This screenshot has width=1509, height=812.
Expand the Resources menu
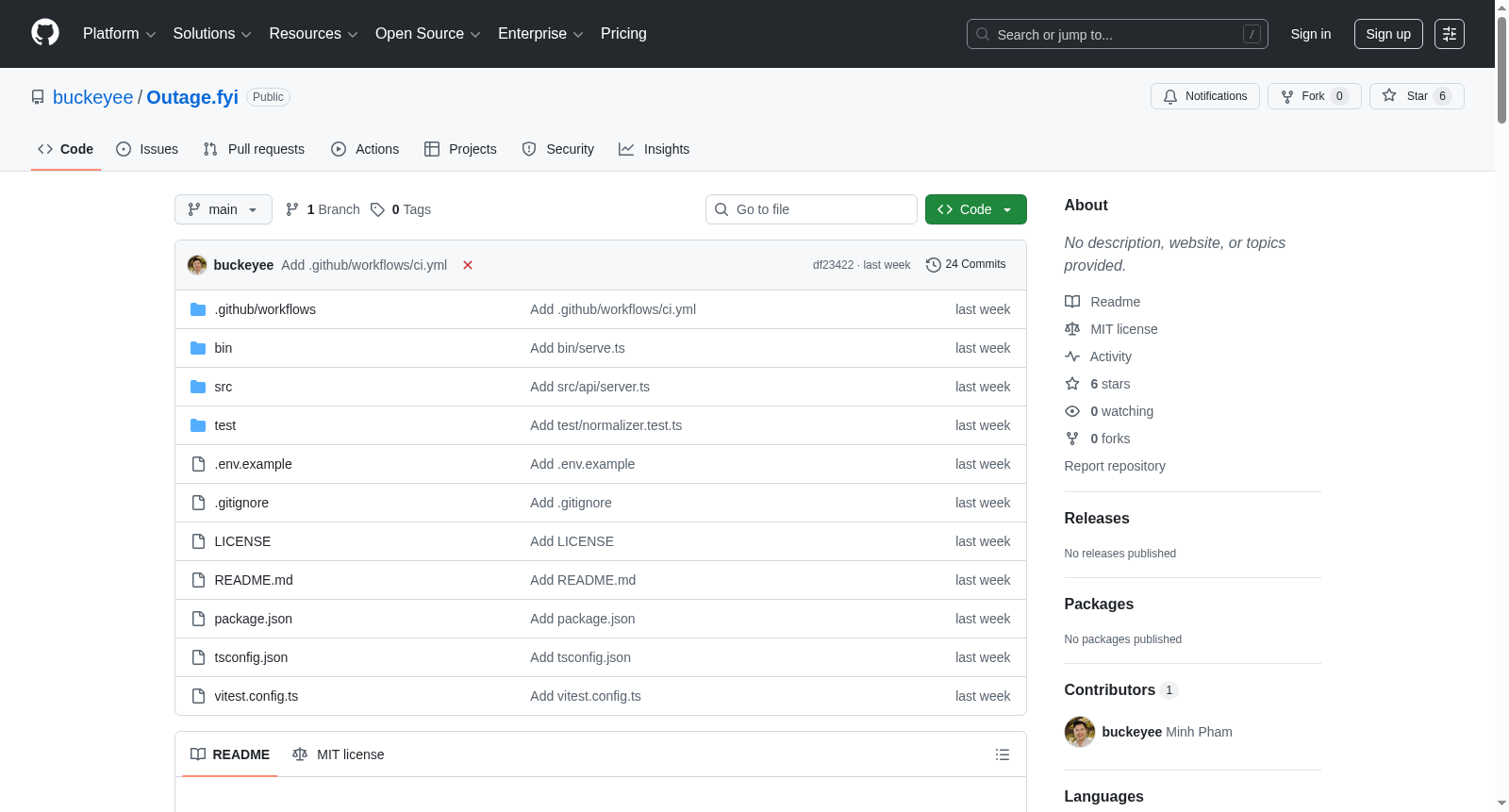pos(313,34)
